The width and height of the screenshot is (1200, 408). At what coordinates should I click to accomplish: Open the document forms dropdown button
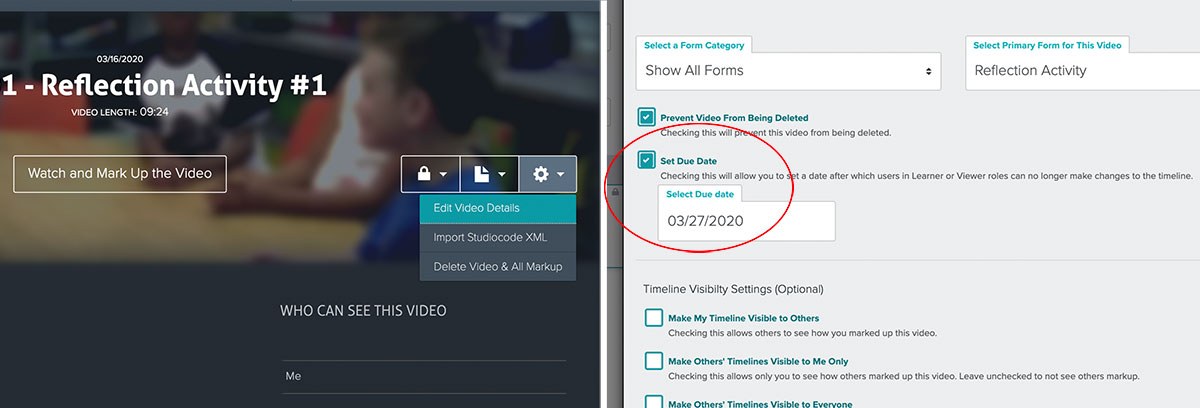tap(489, 174)
